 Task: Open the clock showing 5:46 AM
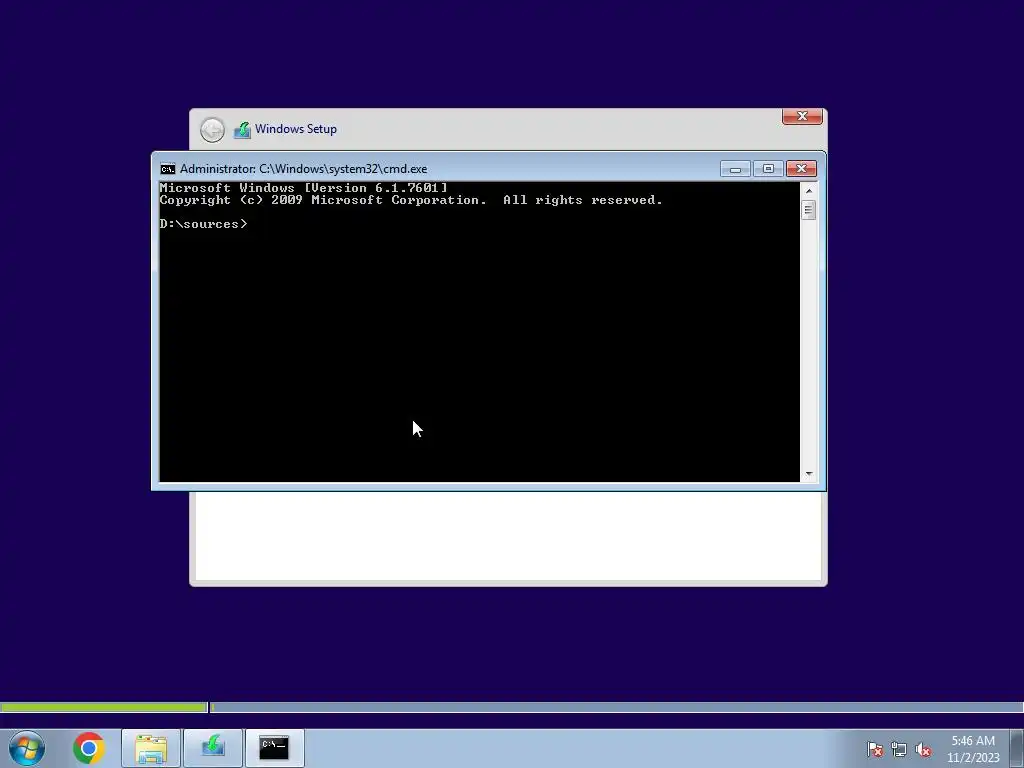[973, 749]
